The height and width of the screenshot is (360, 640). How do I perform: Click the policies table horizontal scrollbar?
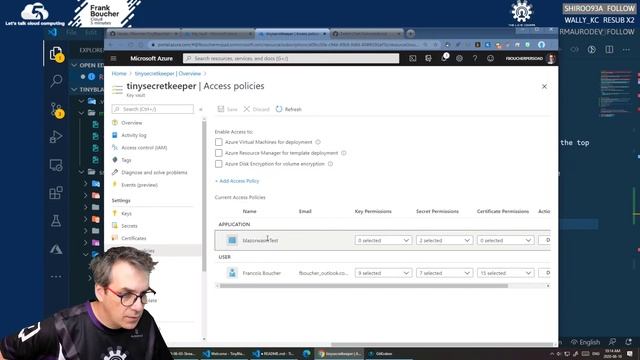363,286
